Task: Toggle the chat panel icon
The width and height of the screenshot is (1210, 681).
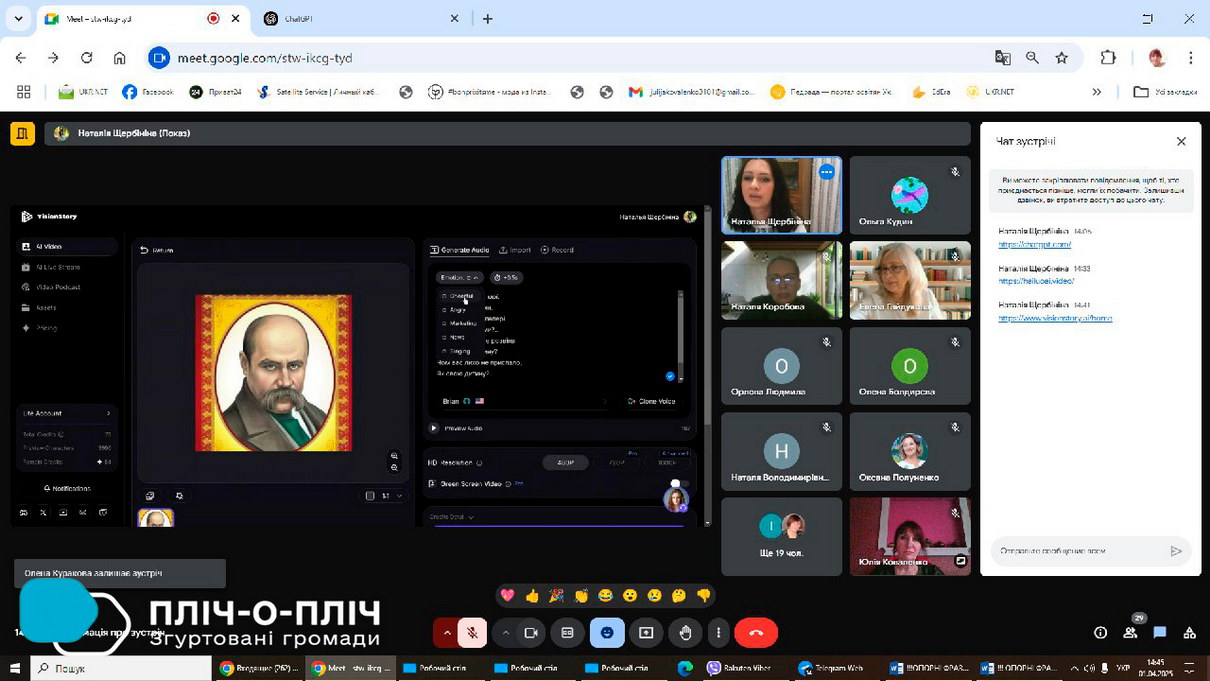Action: pyautogui.click(x=1160, y=633)
